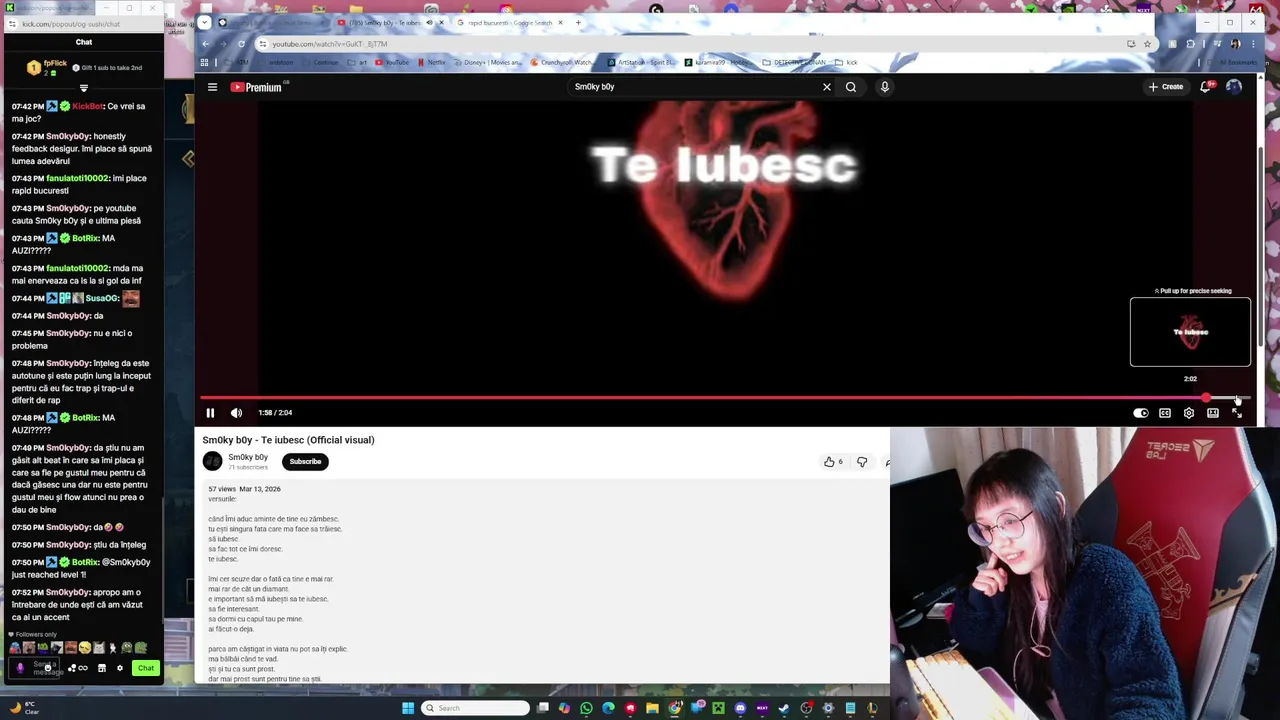1280x720 pixels.
Task: Open the Windows Start menu
Action: click(x=408, y=708)
